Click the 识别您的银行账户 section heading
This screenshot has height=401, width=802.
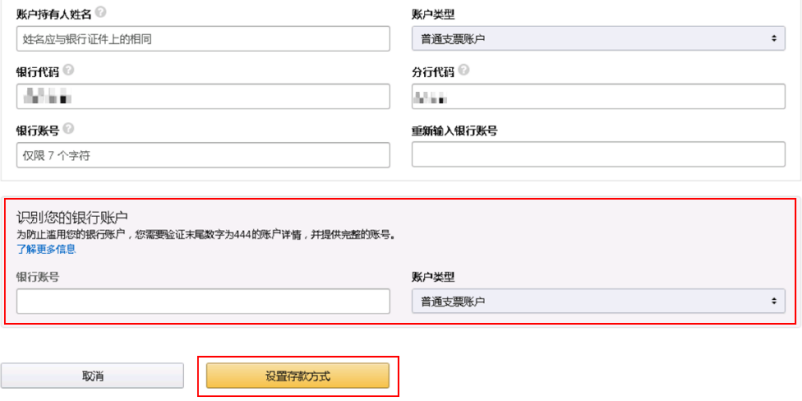(x=78, y=216)
